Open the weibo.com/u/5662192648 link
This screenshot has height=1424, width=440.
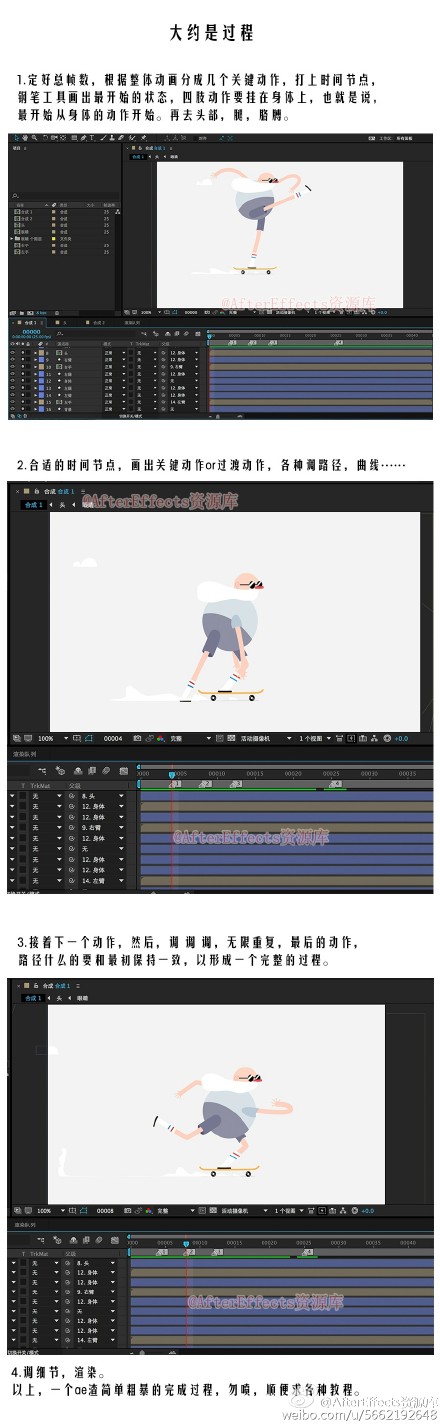[358, 1415]
